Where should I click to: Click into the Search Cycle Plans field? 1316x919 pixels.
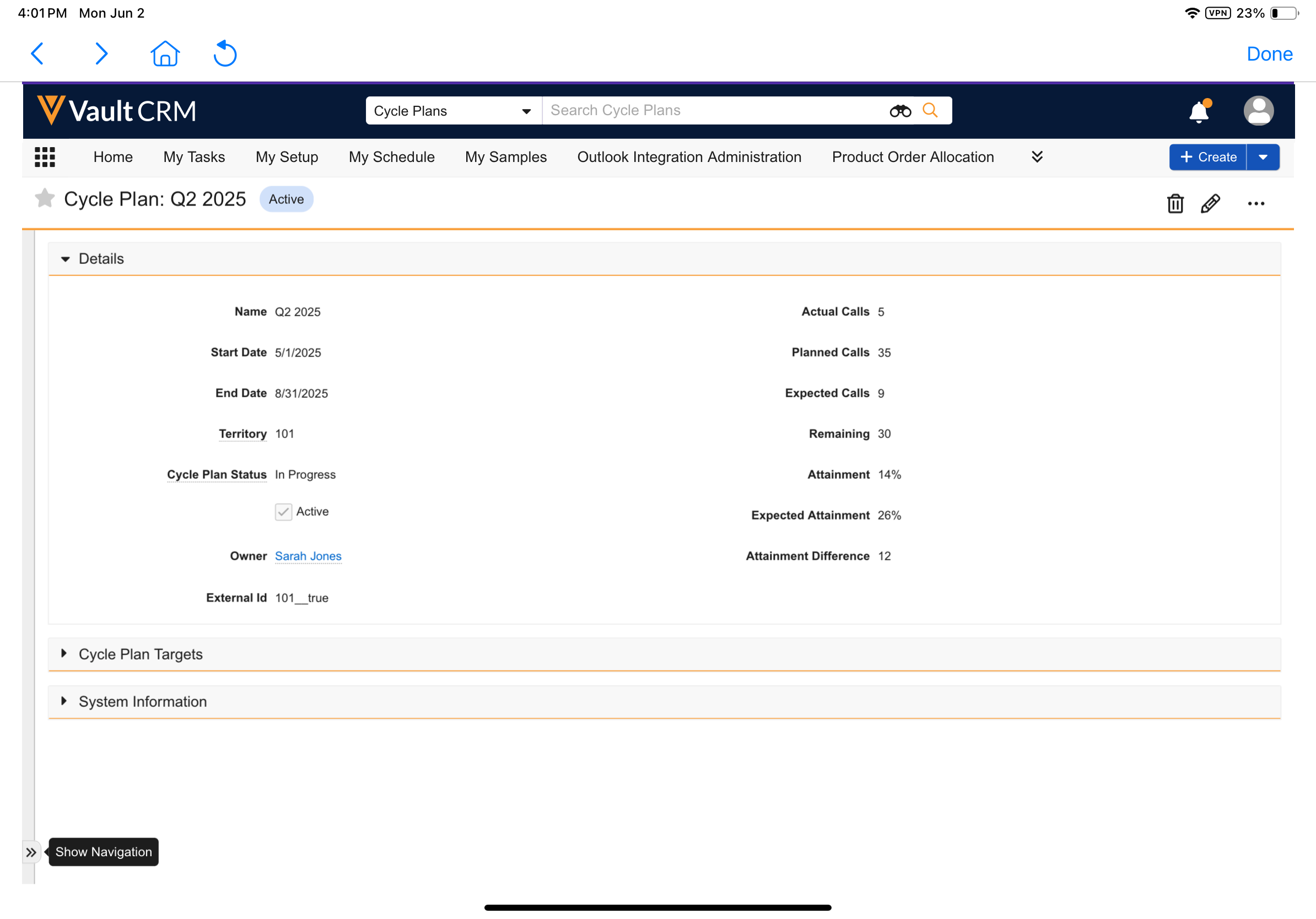(711, 111)
